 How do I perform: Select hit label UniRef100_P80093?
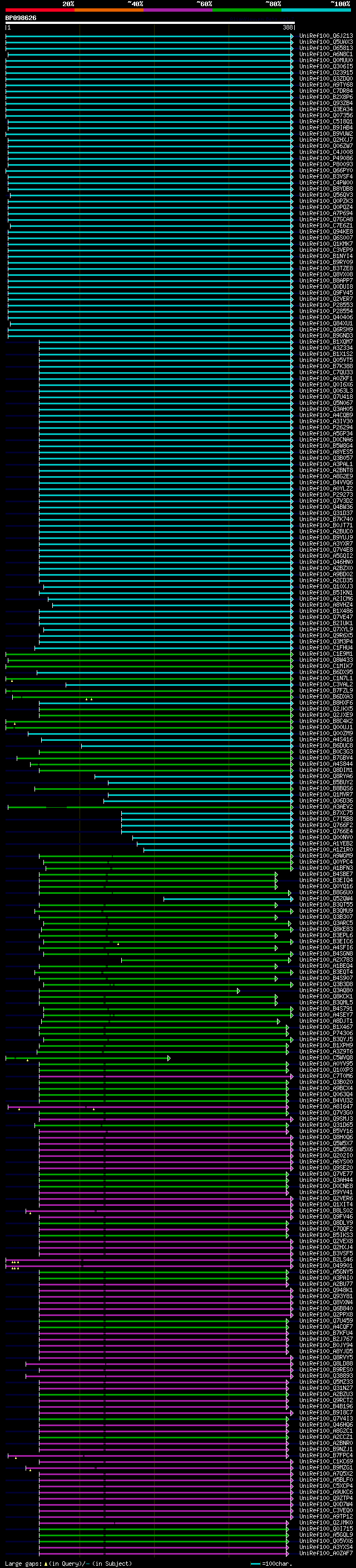[326, 164]
